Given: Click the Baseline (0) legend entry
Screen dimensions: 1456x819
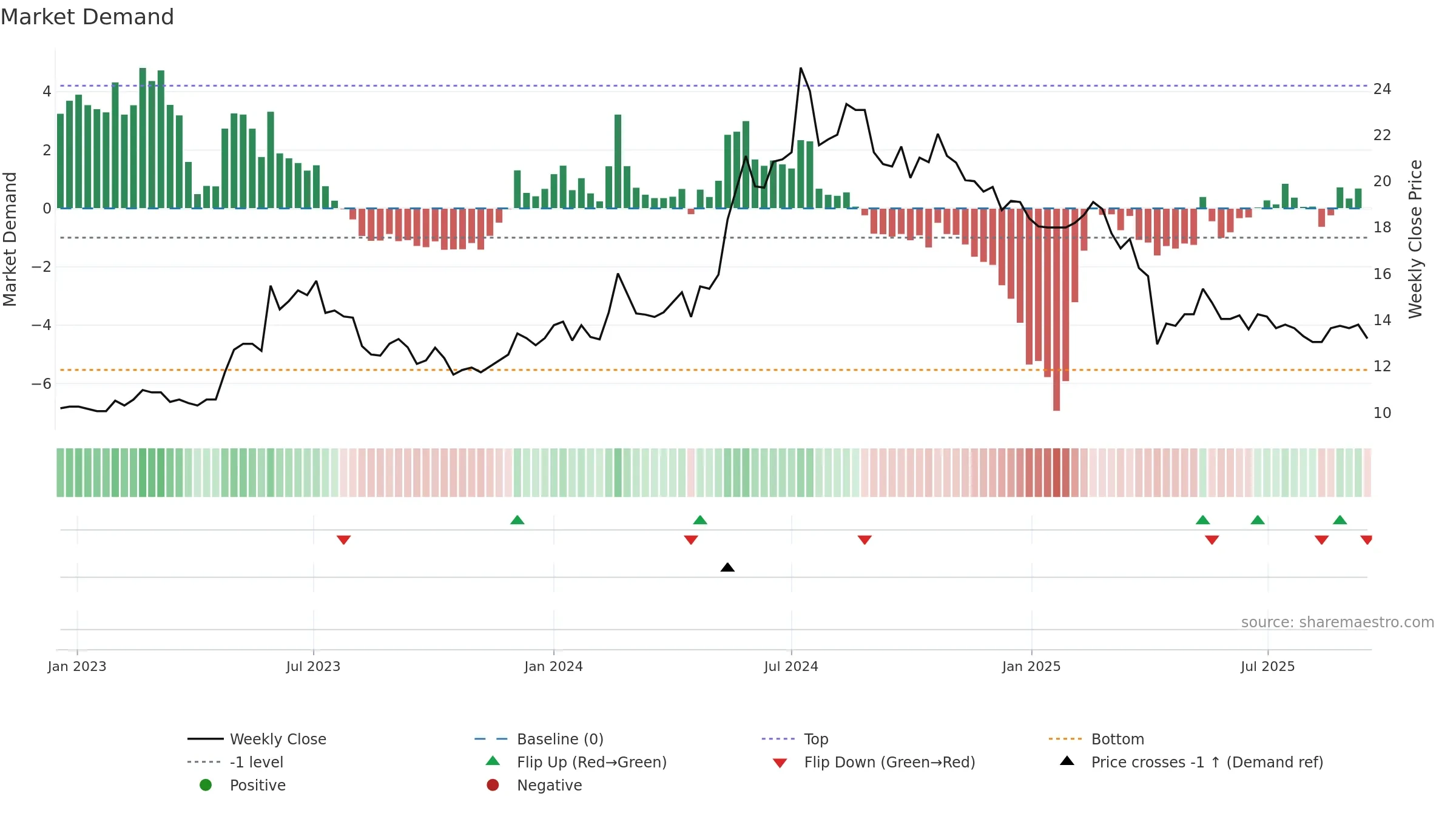Looking at the screenshot, I should 539,739.
